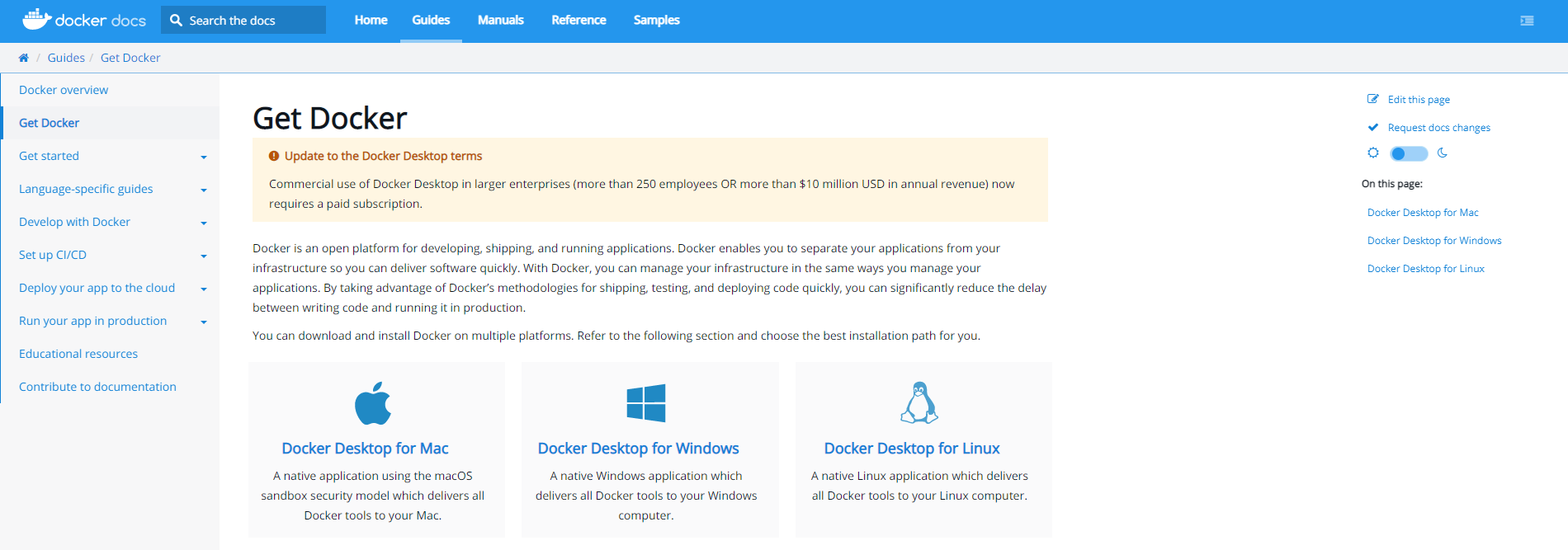
Task: Click the Windows logo icon
Action: 646,403
